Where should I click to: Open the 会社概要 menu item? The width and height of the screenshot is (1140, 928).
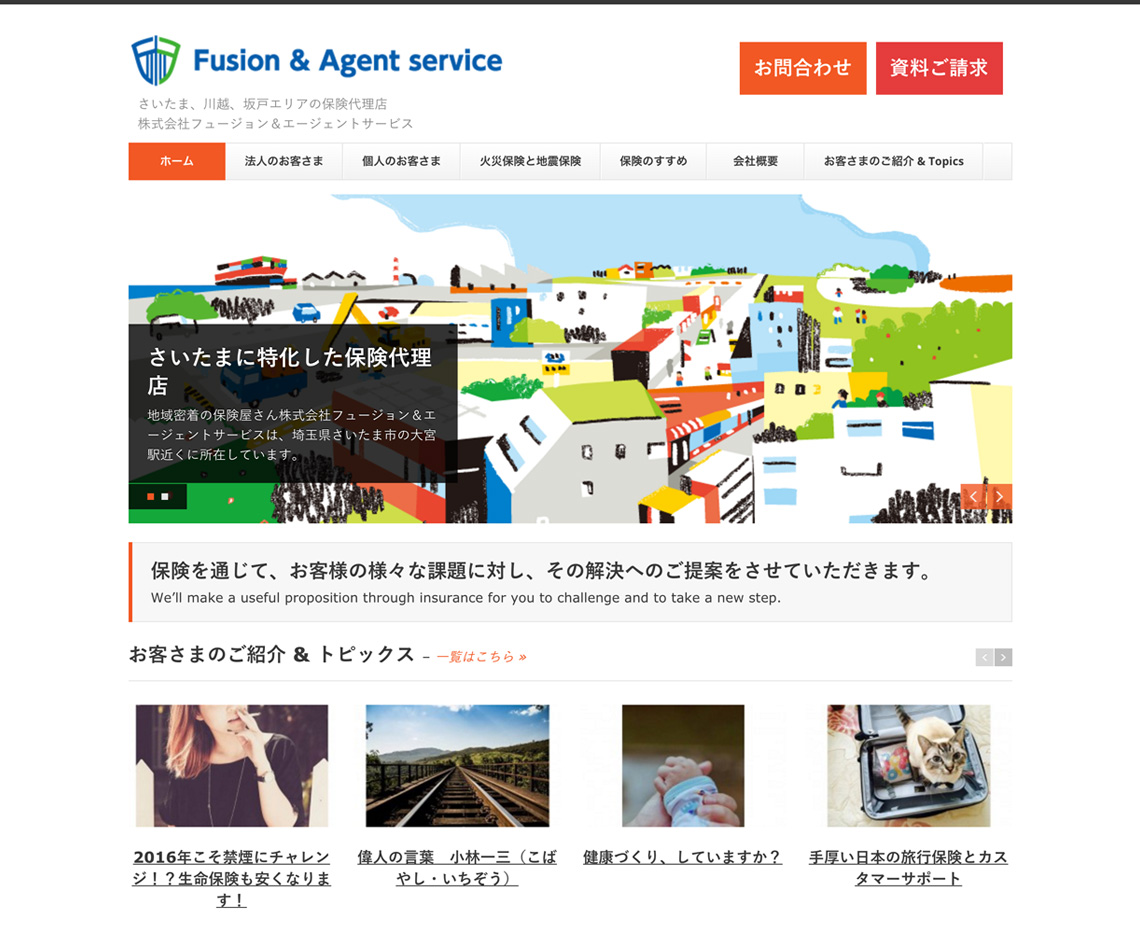[x=755, y=161]
